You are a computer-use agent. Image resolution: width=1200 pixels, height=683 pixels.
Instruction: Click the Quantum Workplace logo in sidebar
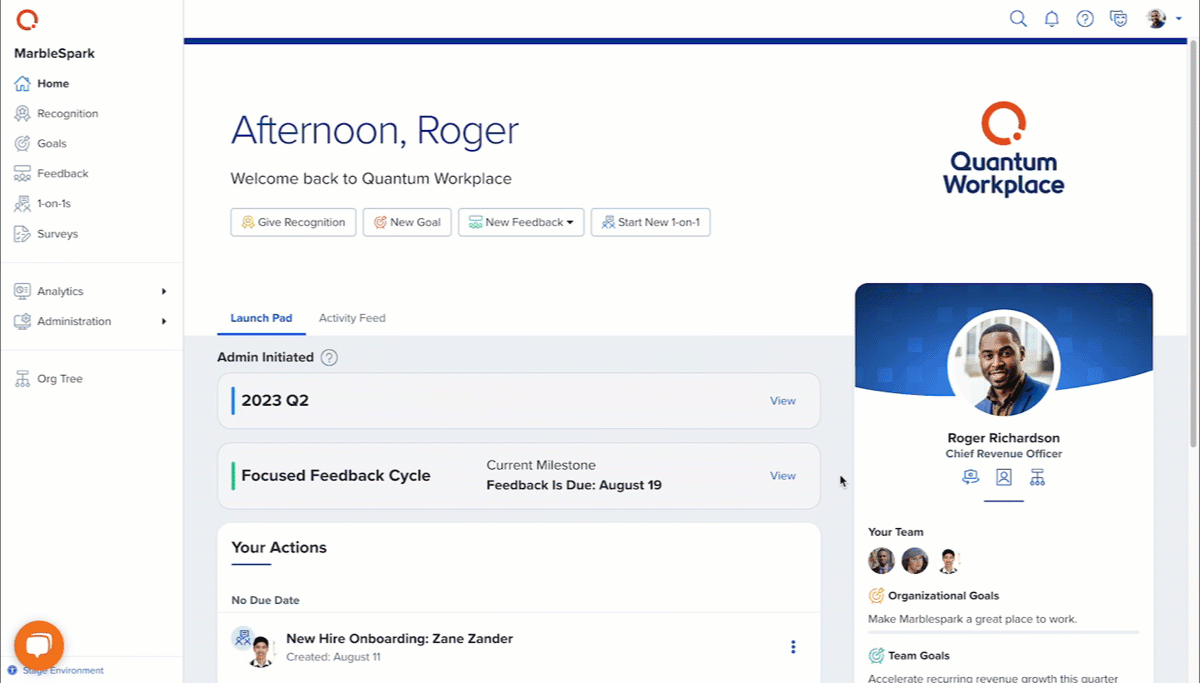pos(27,20)
